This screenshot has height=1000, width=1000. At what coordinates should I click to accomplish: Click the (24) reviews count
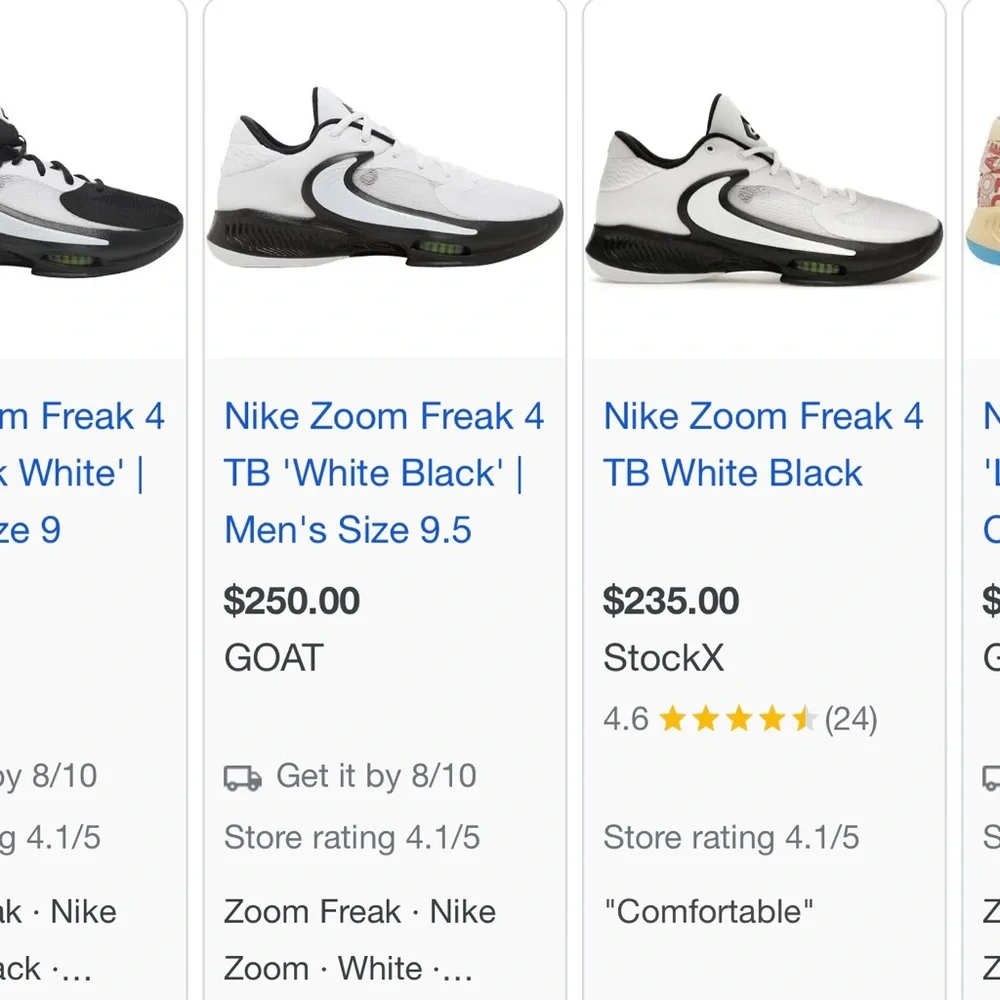pyautogui.click(x=851, y=718)
